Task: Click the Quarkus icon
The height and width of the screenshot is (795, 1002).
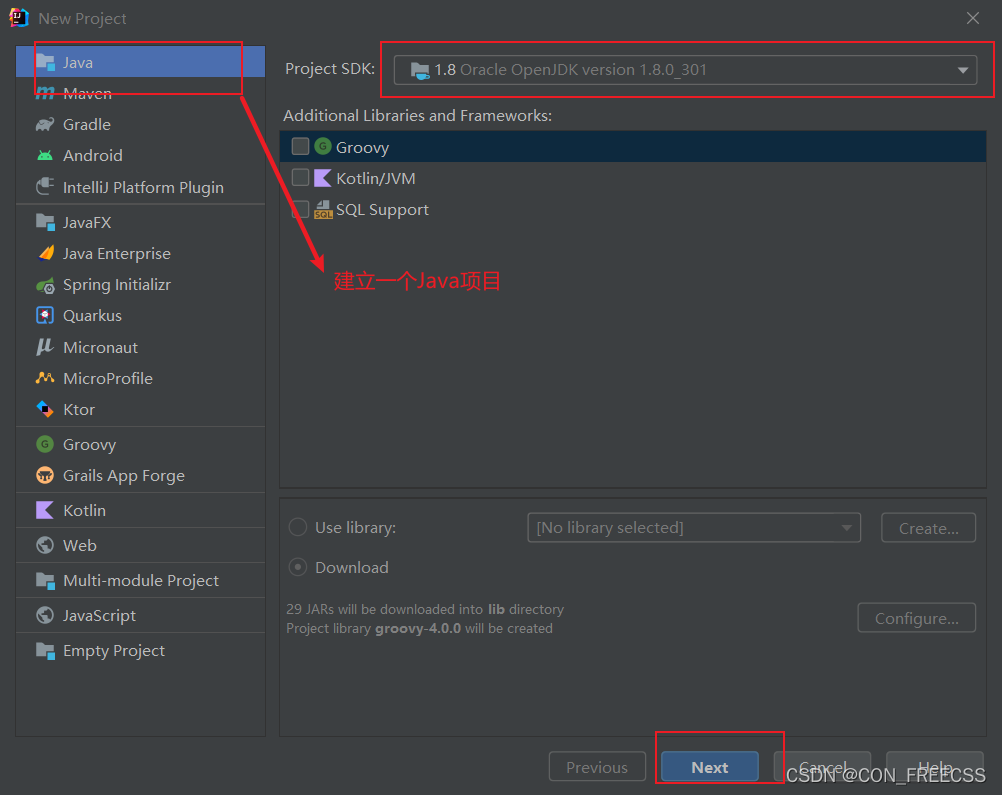Action: point(45,316)
